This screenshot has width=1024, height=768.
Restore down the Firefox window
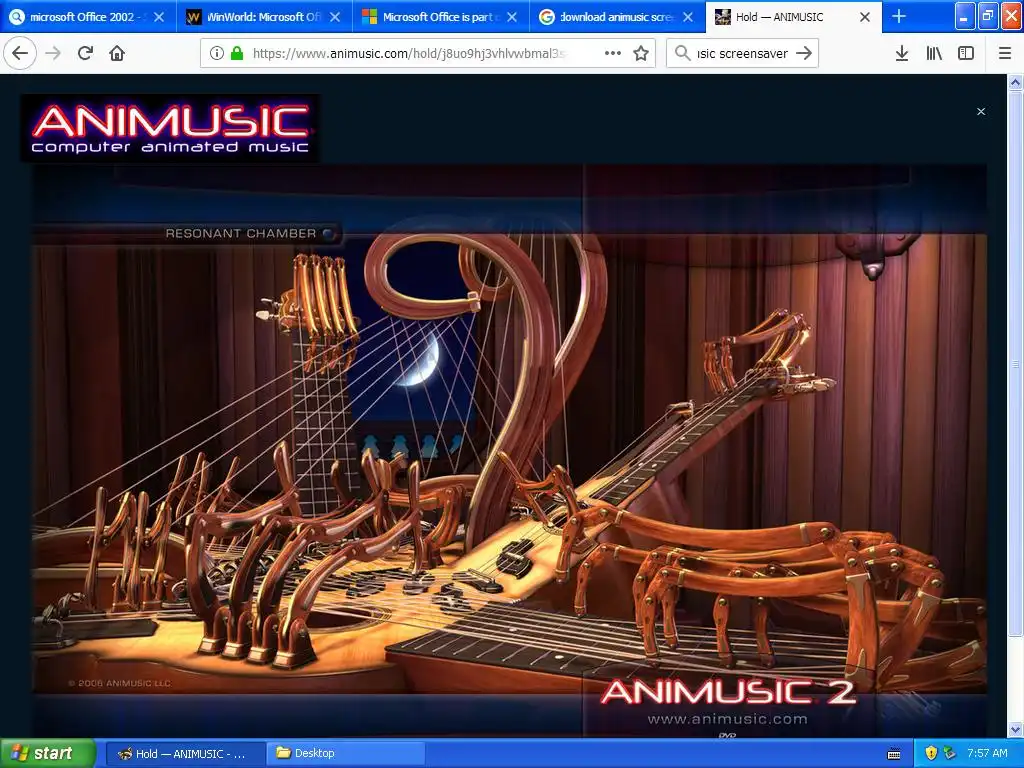[988, 16]
